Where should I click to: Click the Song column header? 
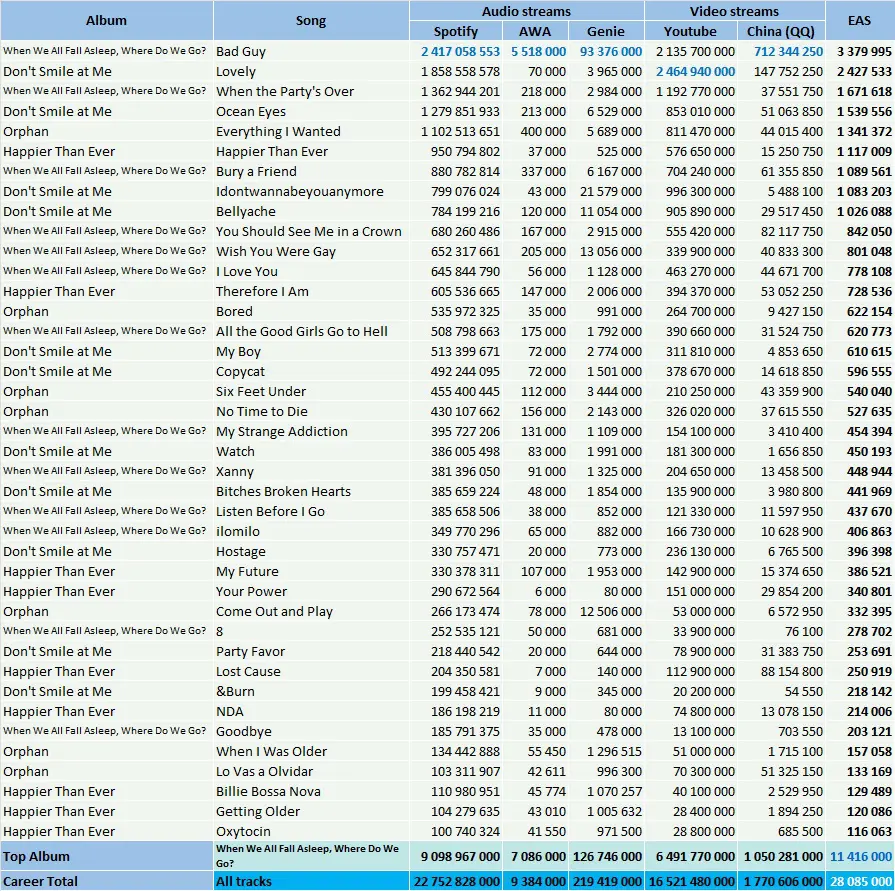click(311, 21)
